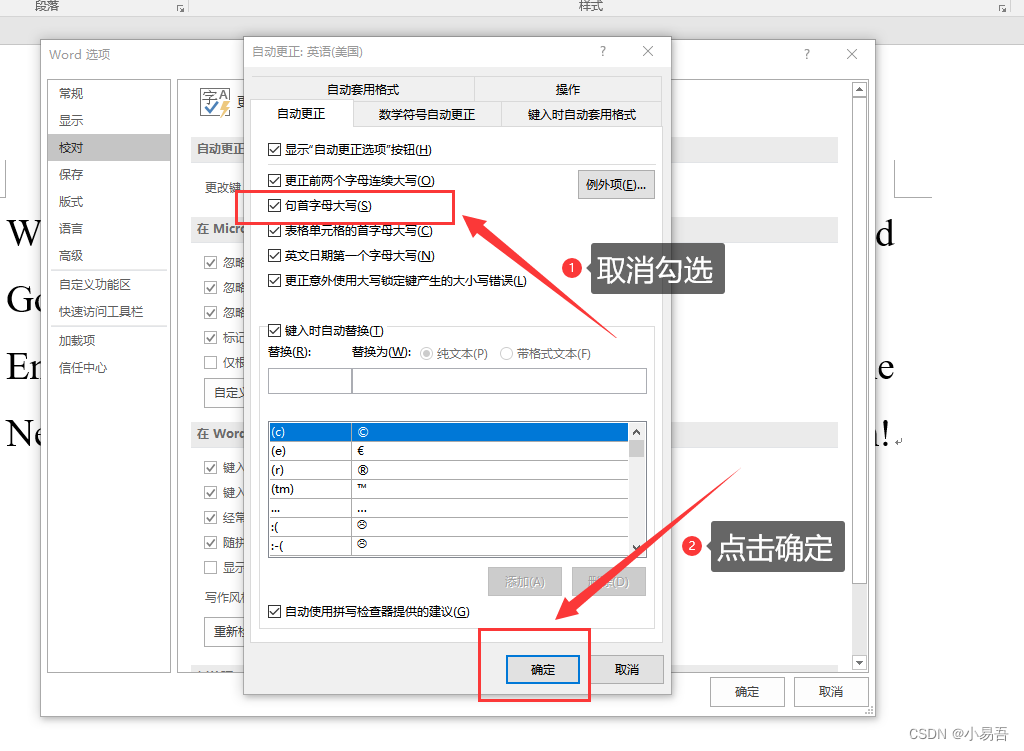Select 高级 in Word options sidebar

click(x=108, y=256)
